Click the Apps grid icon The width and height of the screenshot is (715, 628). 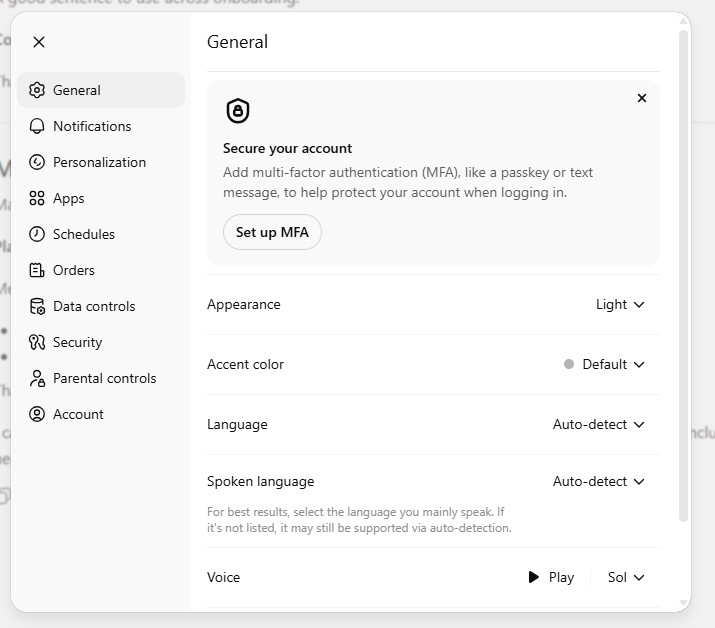point(37,198)
